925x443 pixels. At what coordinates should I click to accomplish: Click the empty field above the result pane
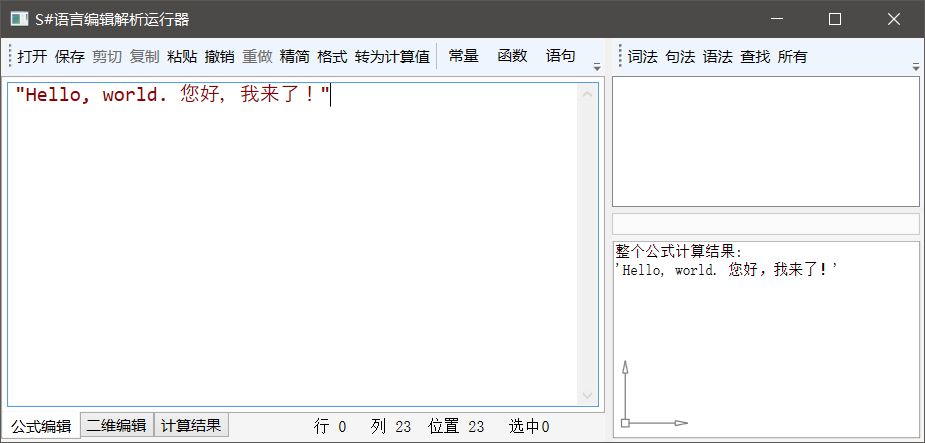click(x=766, y=224)
